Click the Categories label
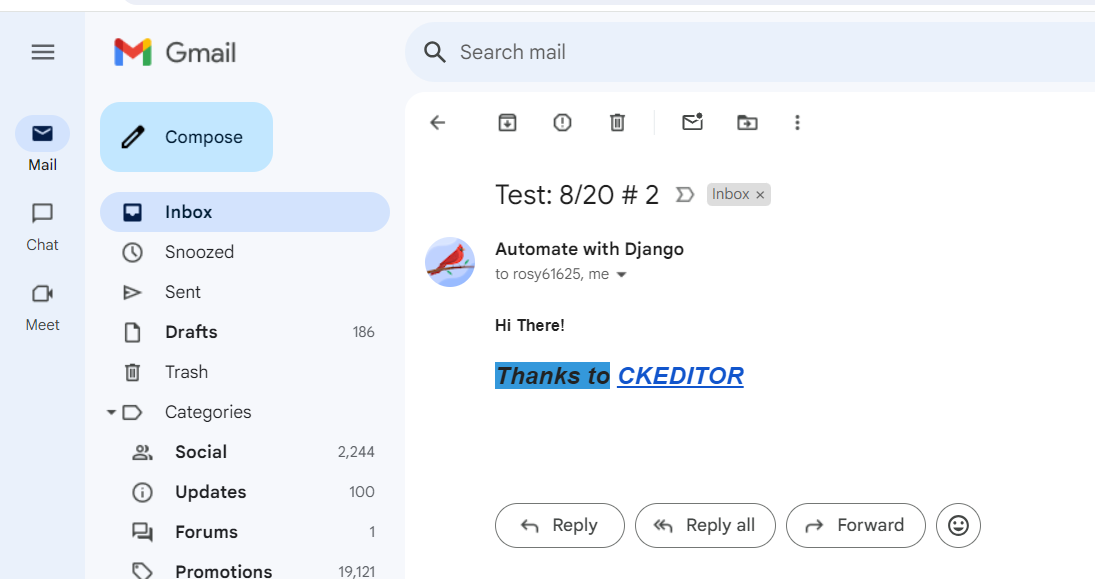 [208, 412]
